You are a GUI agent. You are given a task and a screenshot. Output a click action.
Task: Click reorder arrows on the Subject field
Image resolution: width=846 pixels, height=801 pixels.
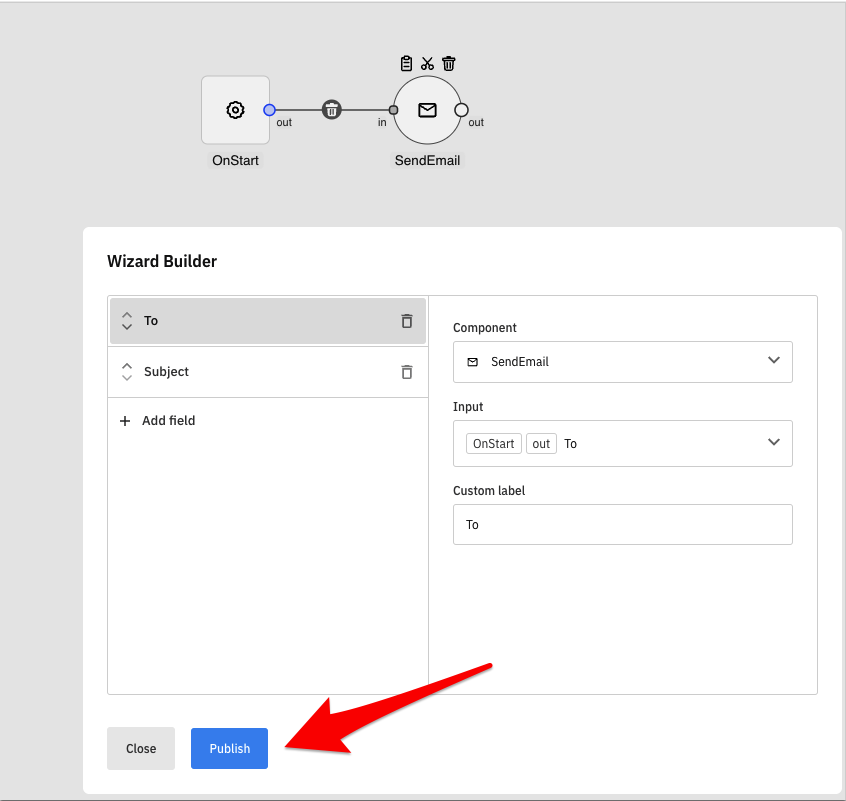tap(127, 372)
